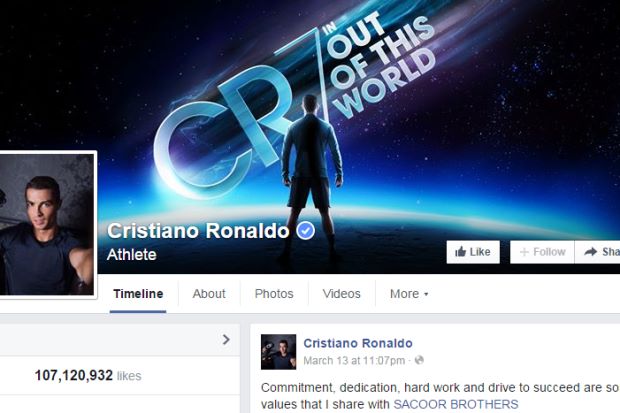This screenshot has height=413, width=620.
Task: Switch to the Timeline tab
Action: tap(138, 294)
